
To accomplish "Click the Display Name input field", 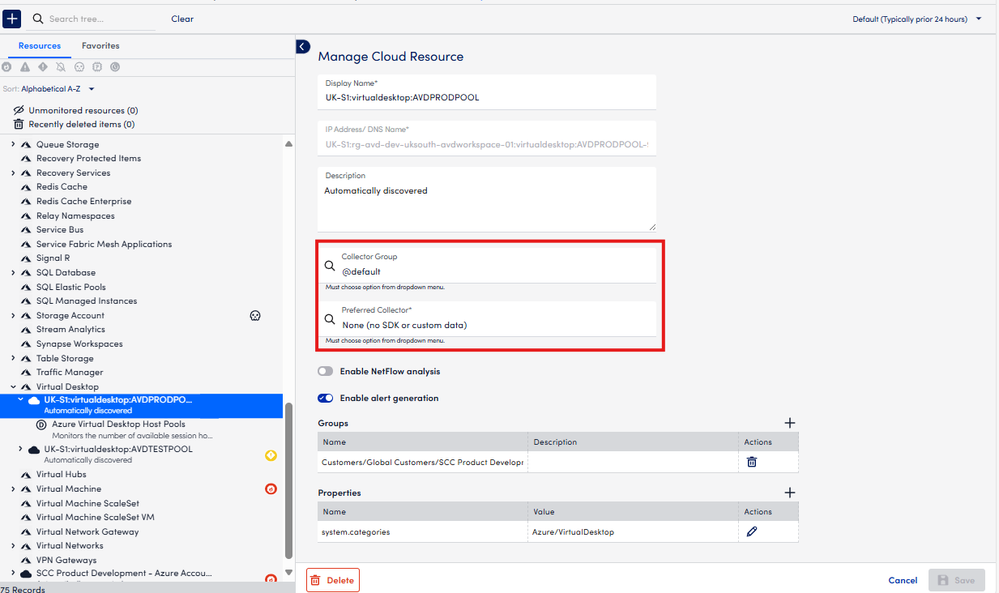I will coord(487,99).
